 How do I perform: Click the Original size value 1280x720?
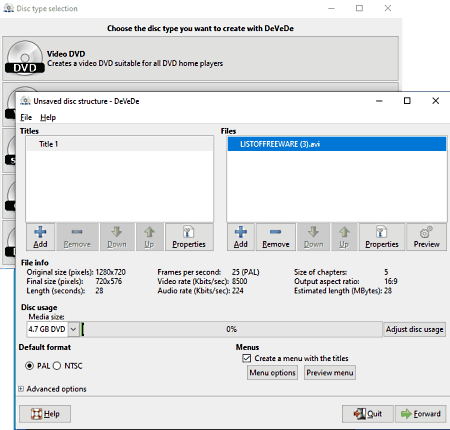(x=111, y=272)
